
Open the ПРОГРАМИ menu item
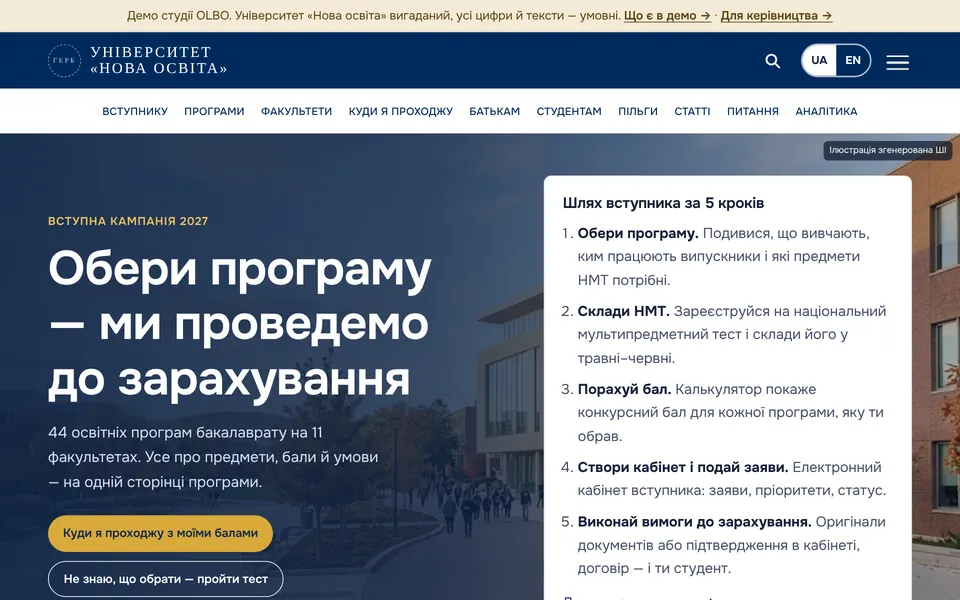click(x=214, y=111)
